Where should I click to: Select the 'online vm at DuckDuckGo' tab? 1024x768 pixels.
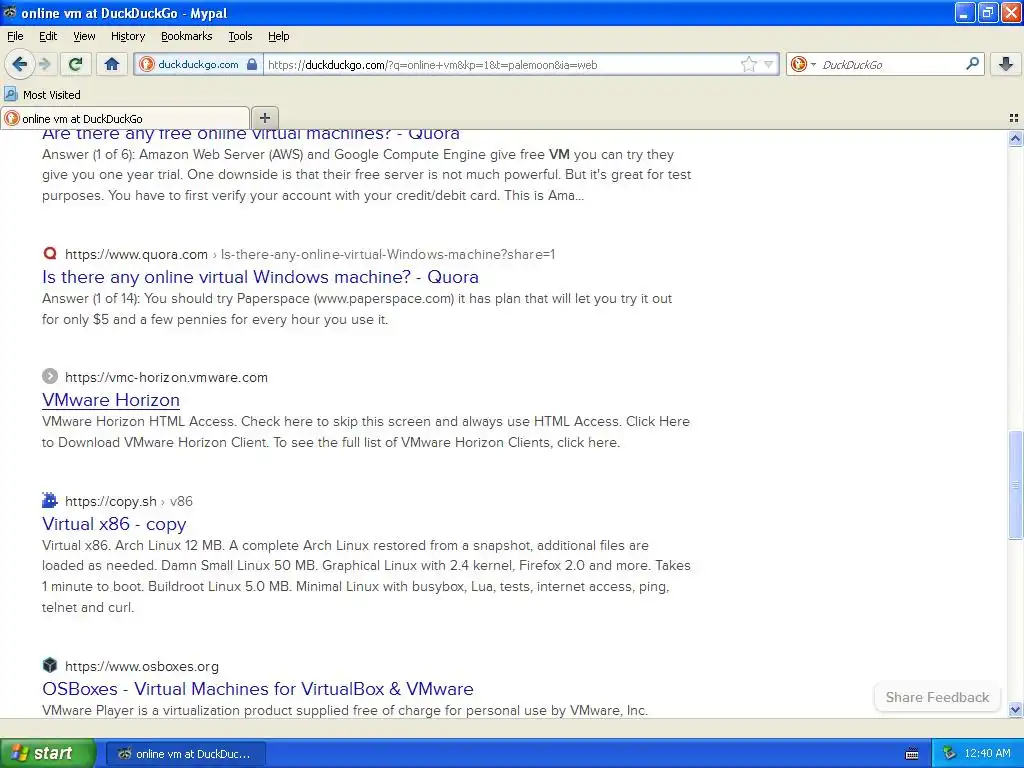coord(125,118)
